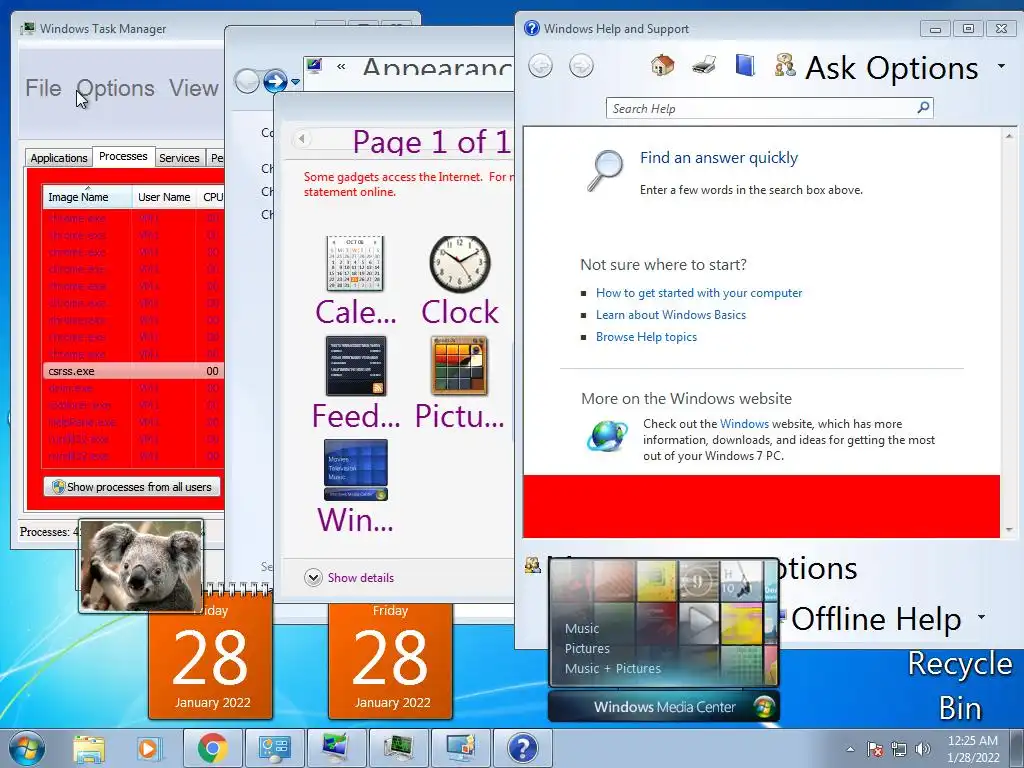Image resolution: width=1024 pixels, height=768 pixels.
Task: Click the Ask person icon in Help toolbar
Action: pyautogui.click(x=785, y=65)
